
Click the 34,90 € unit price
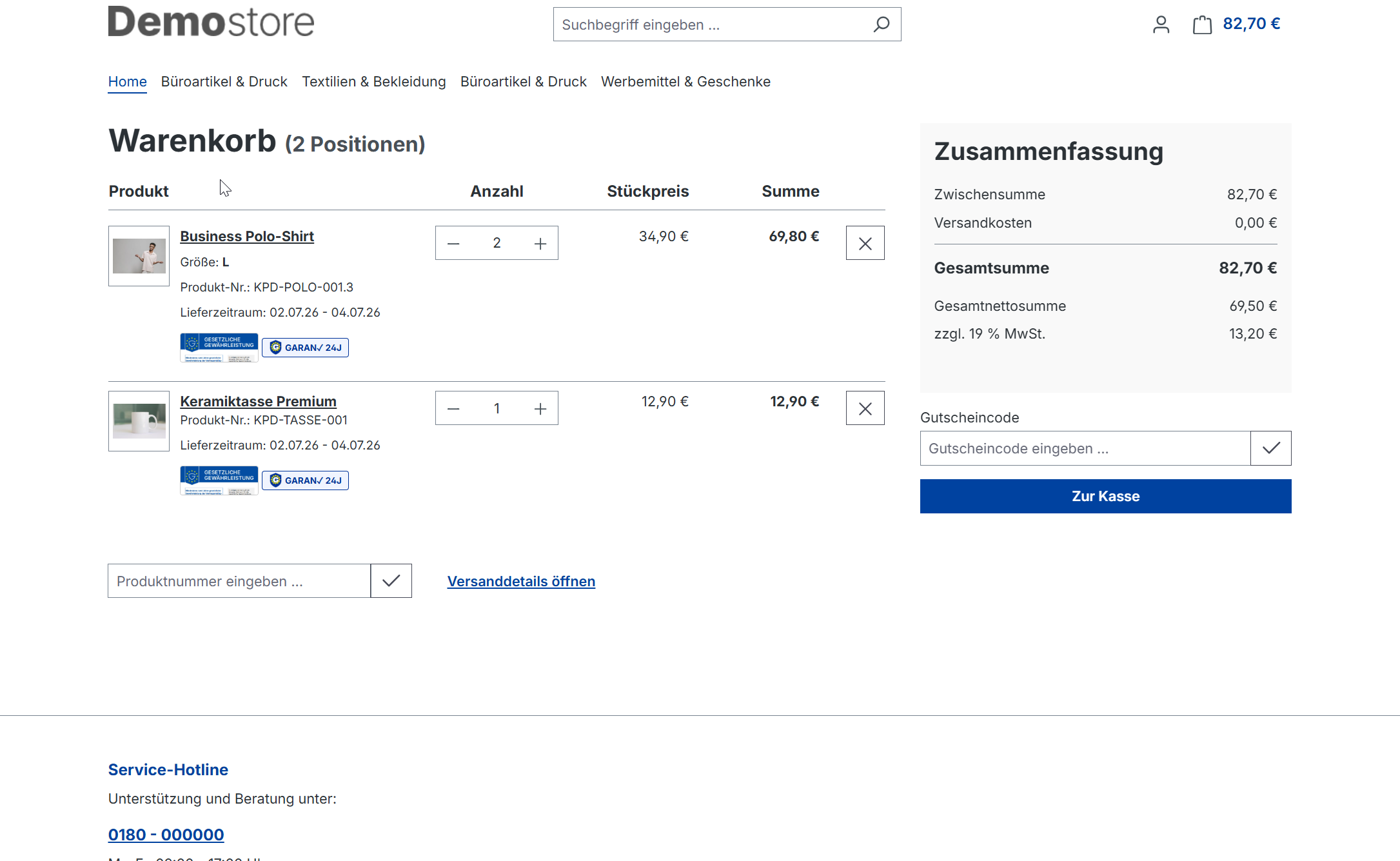664,237
